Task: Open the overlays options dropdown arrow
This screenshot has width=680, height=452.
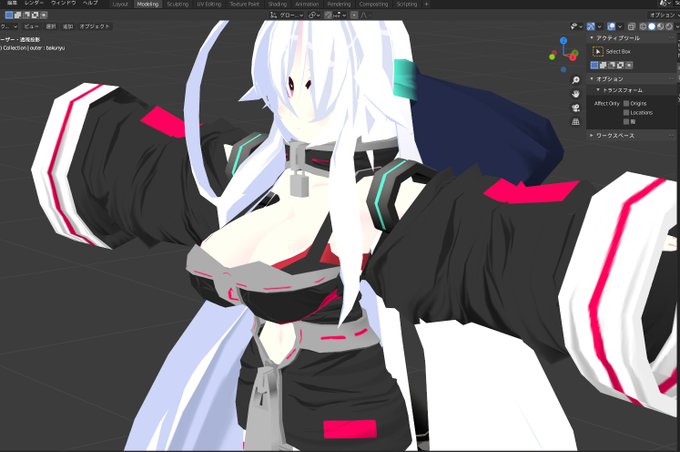Action: 620,26
